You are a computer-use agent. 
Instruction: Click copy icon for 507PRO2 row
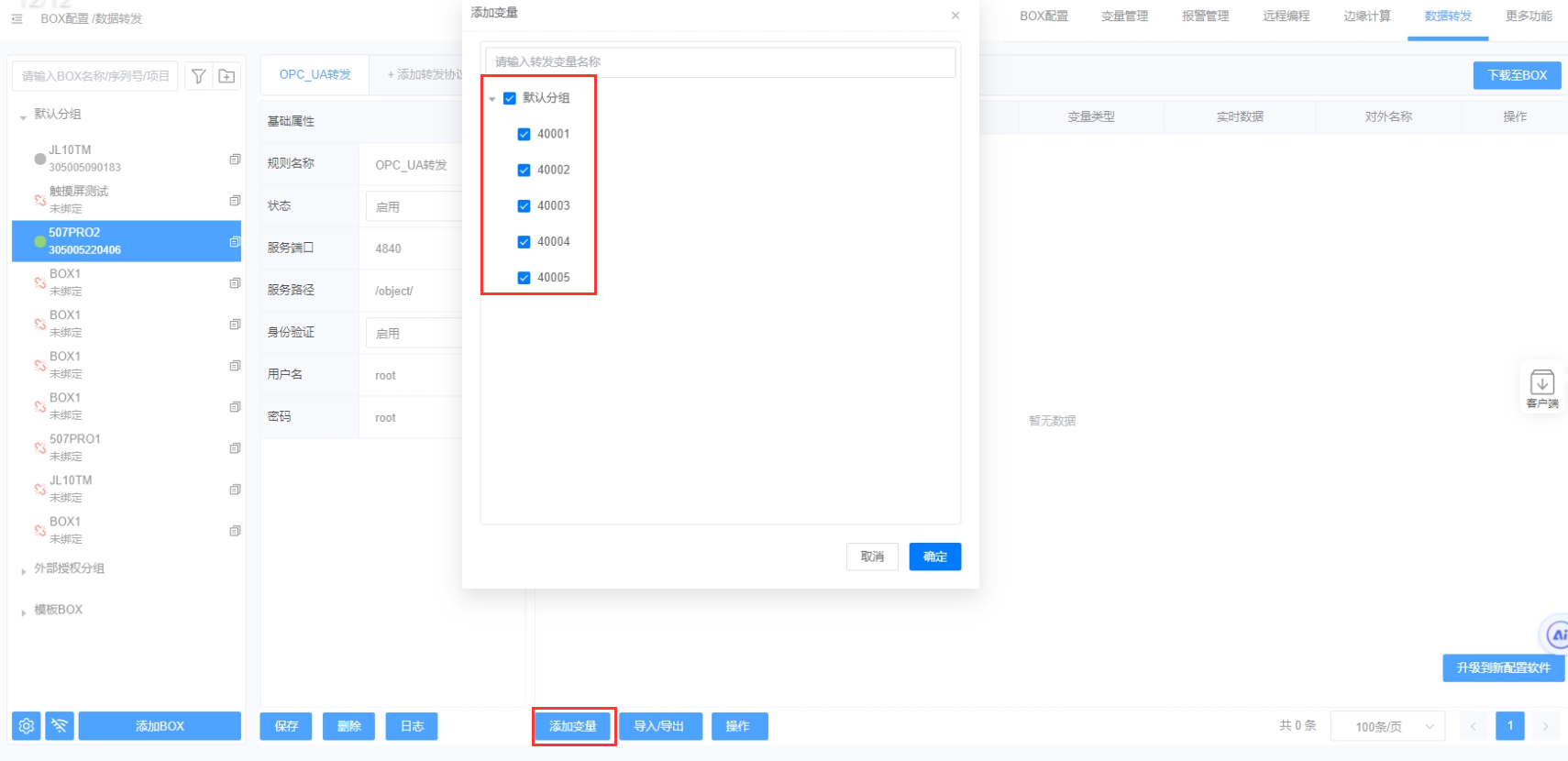click(235, 242)
